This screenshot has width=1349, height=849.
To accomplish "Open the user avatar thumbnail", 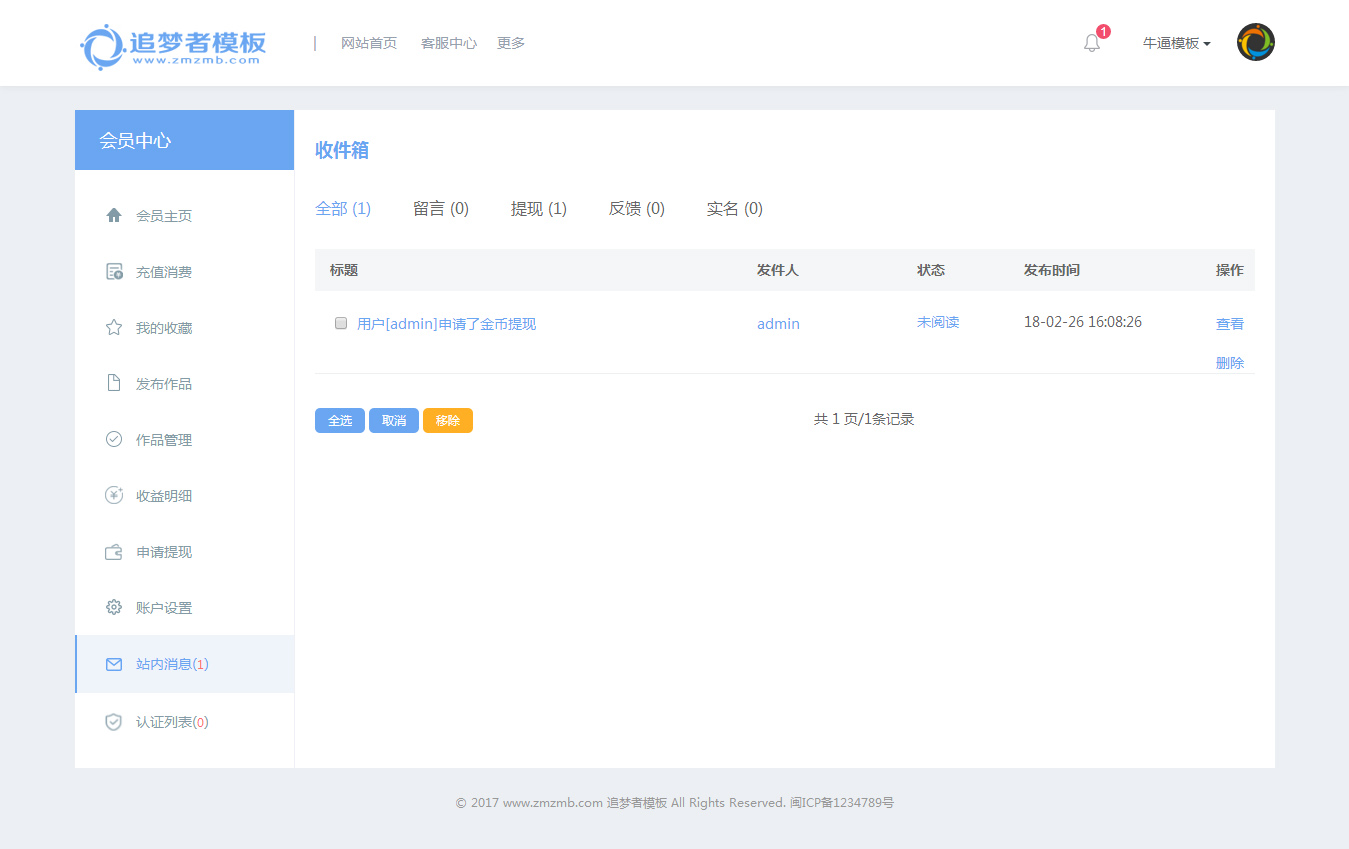I will click(1255, 43).
